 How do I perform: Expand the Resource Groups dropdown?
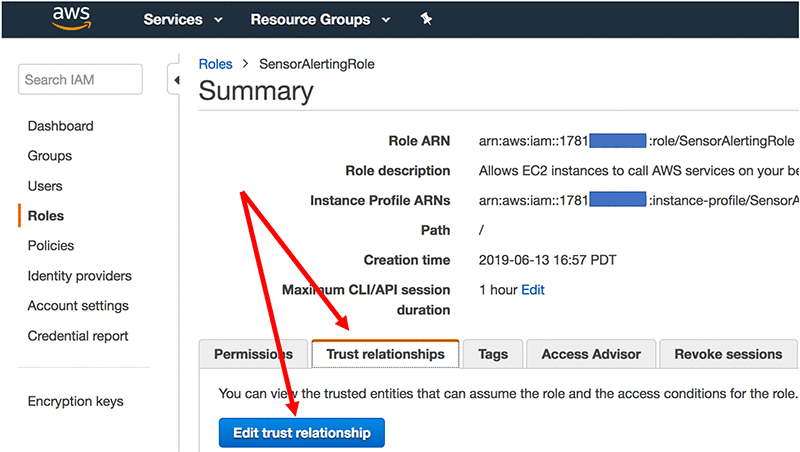[x=320, y=19]
